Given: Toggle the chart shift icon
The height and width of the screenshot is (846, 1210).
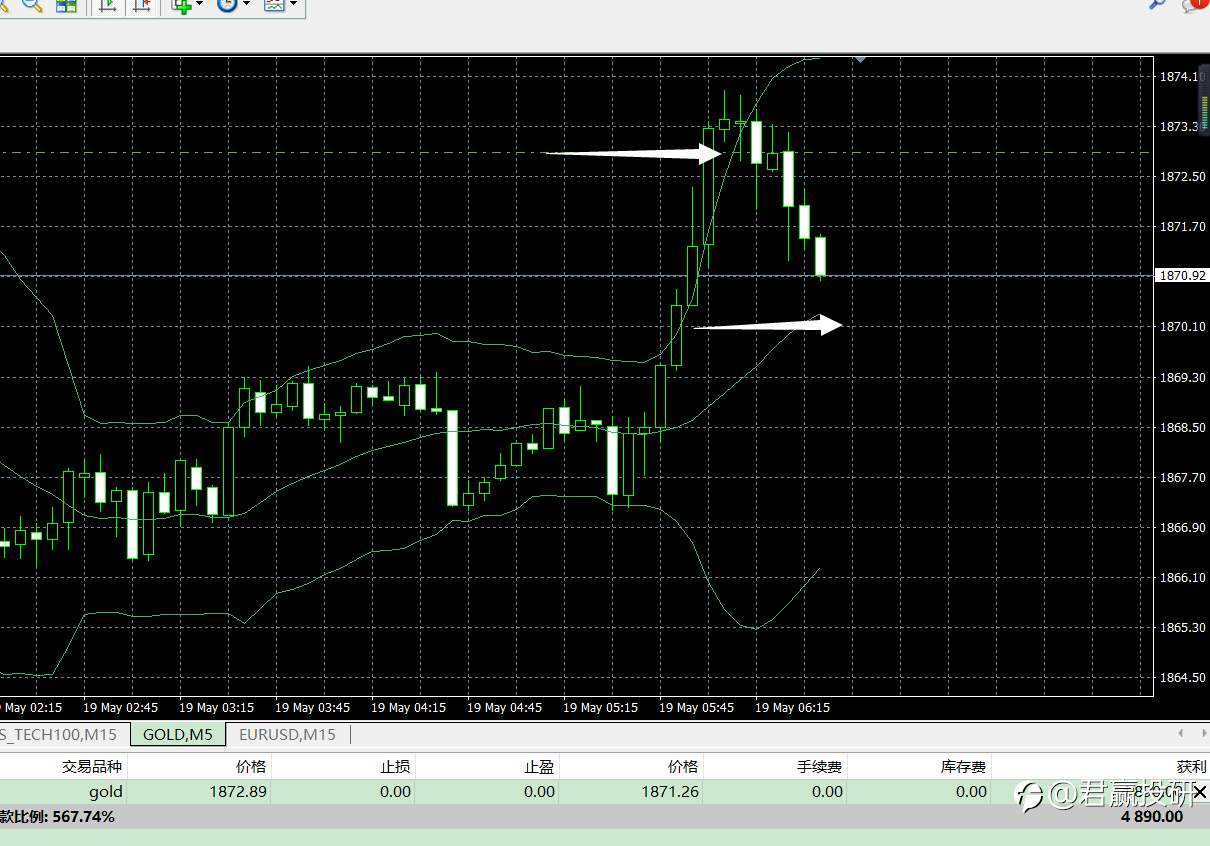Looking at the screenshot, I should (141, 4).
